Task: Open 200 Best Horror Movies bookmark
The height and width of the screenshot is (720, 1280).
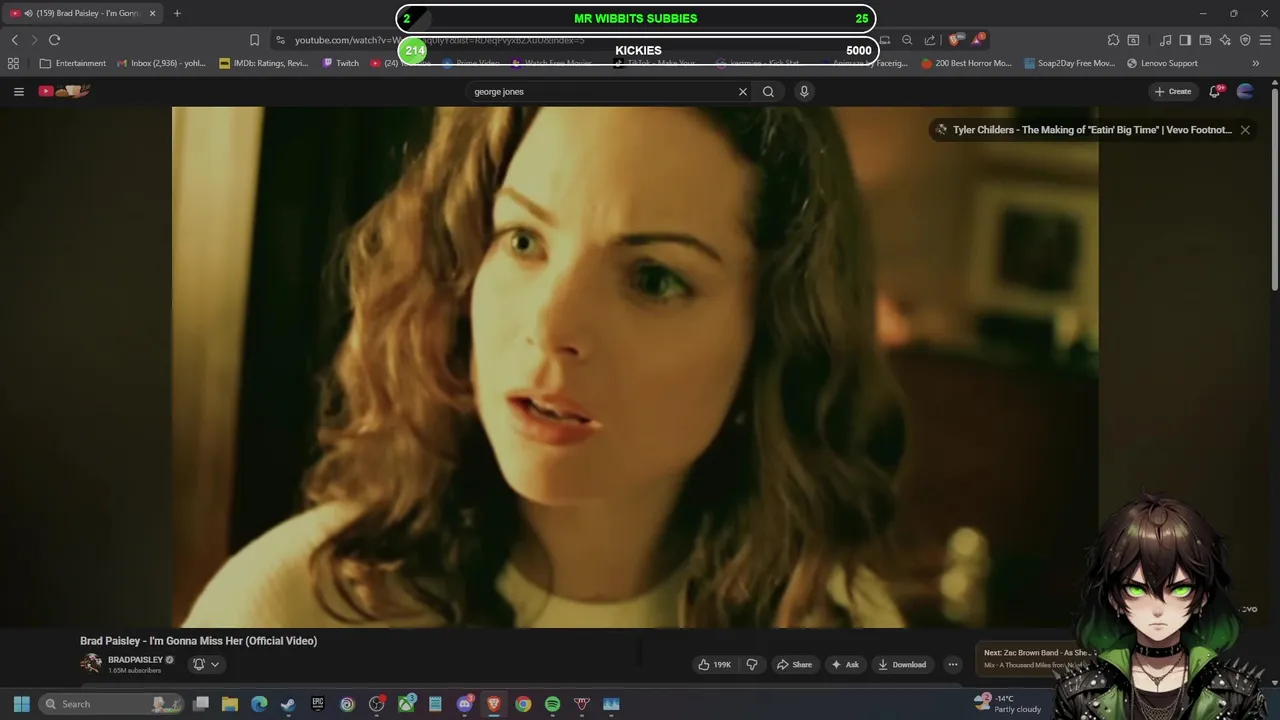Action: coord(967,63)
